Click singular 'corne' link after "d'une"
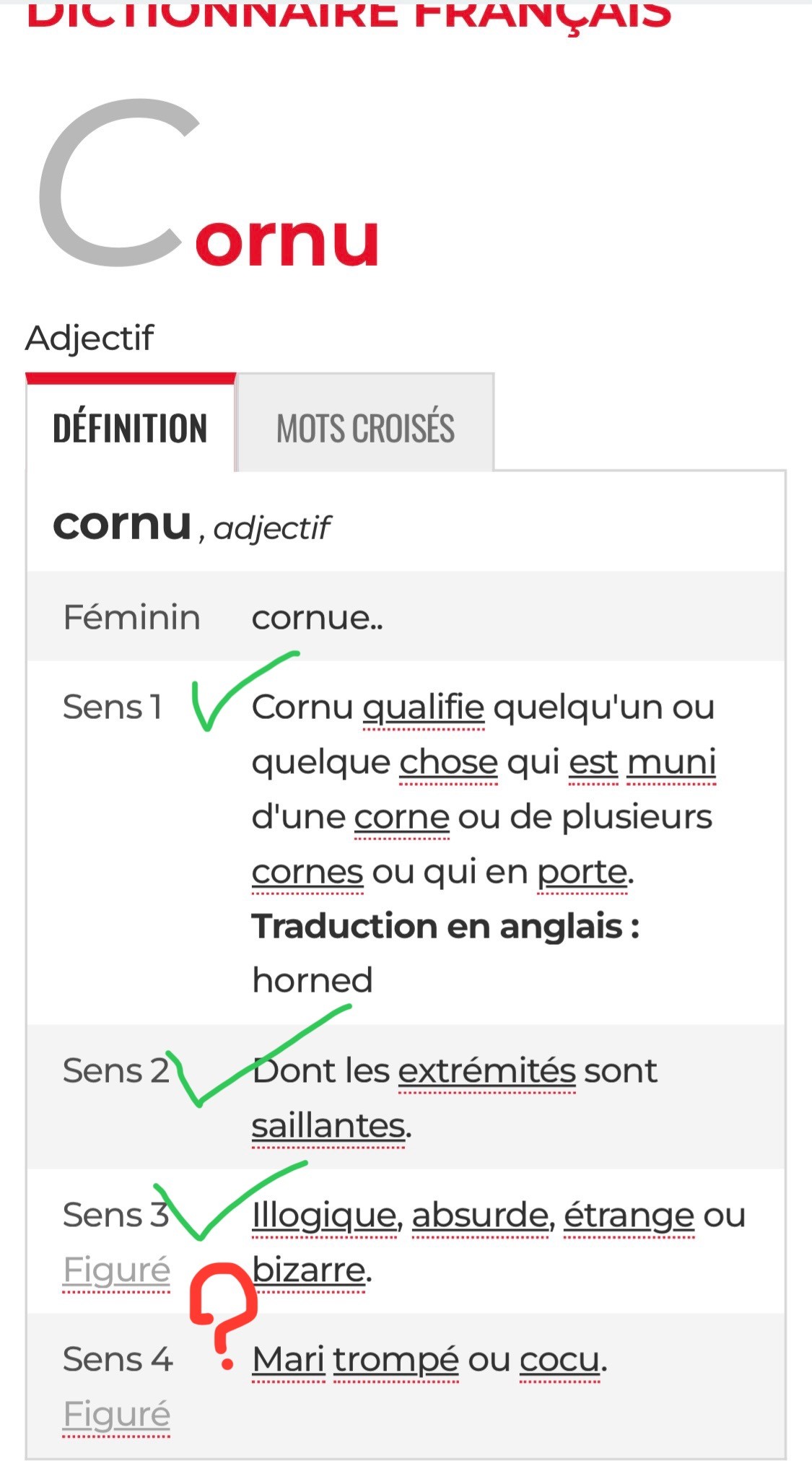 pyautogui.click(x=401, y=817)
